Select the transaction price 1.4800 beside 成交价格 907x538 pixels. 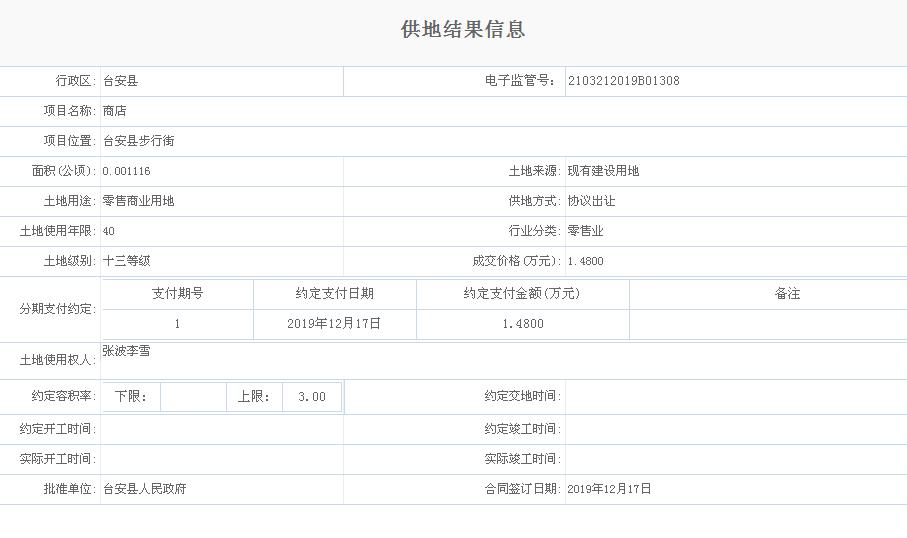(x=585, y=261)
